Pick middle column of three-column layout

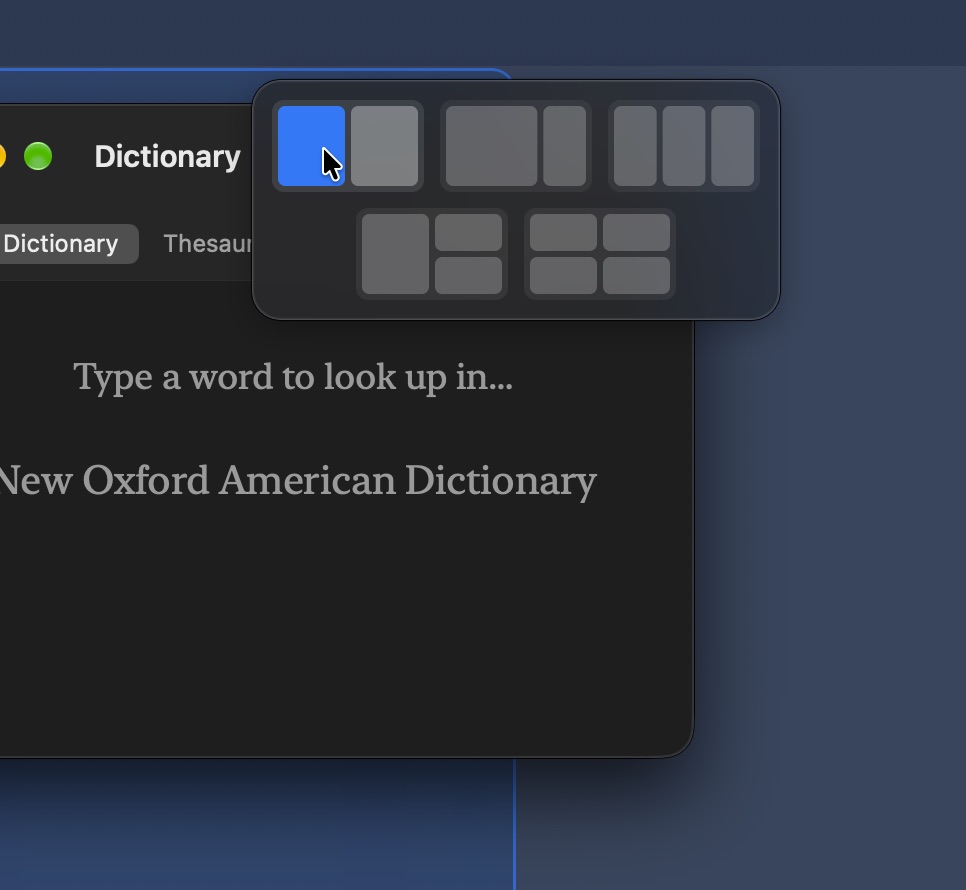pyautogui.click(x=684, y=146)
